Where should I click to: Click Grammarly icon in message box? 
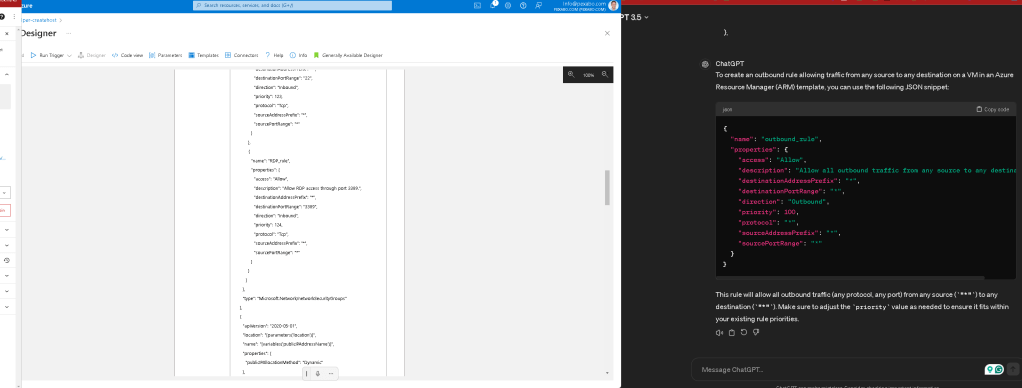pos(999,370)
